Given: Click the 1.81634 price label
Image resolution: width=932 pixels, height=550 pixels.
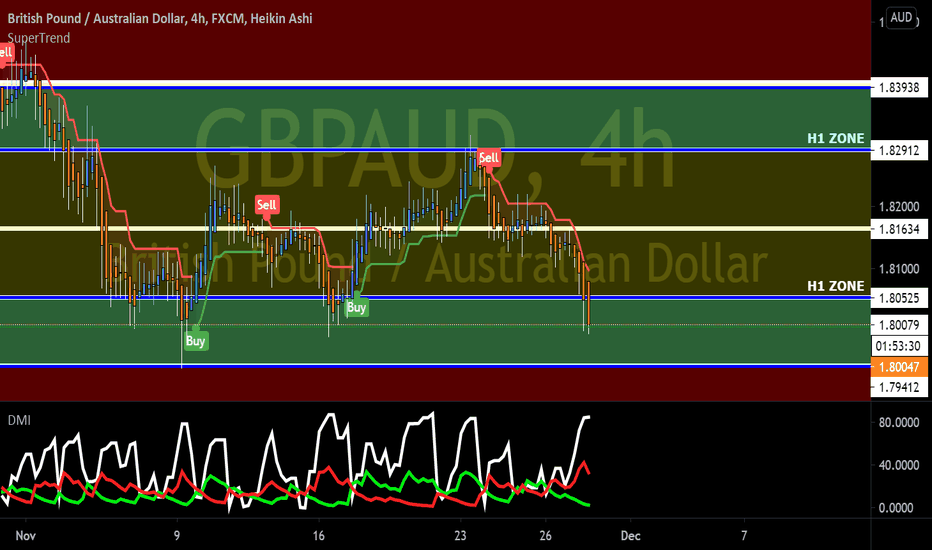Looking at the screenshot, I should click(899, 229).
